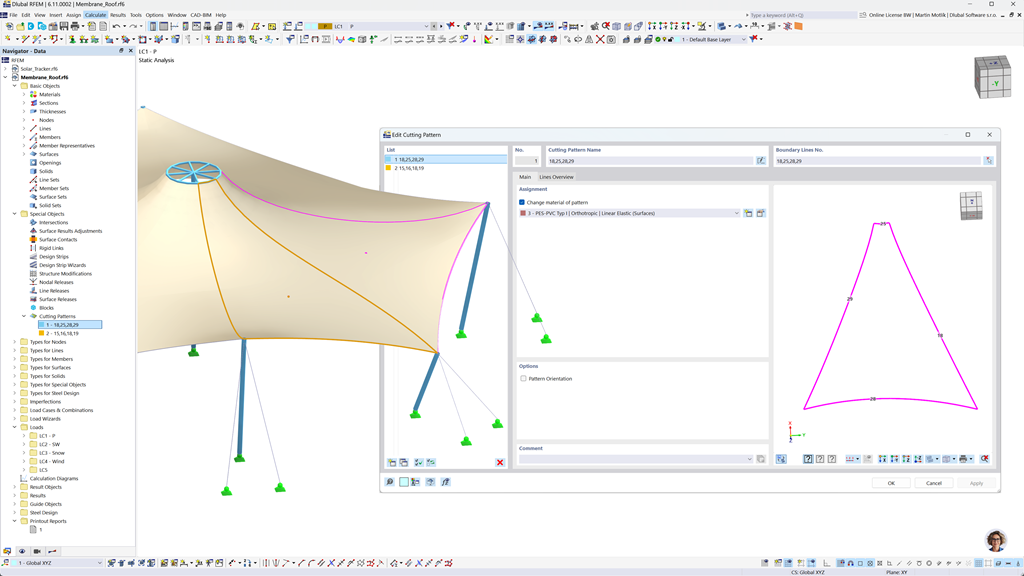
Task: Switch to the Lines Overview tab
Action: tap(556, 176)
